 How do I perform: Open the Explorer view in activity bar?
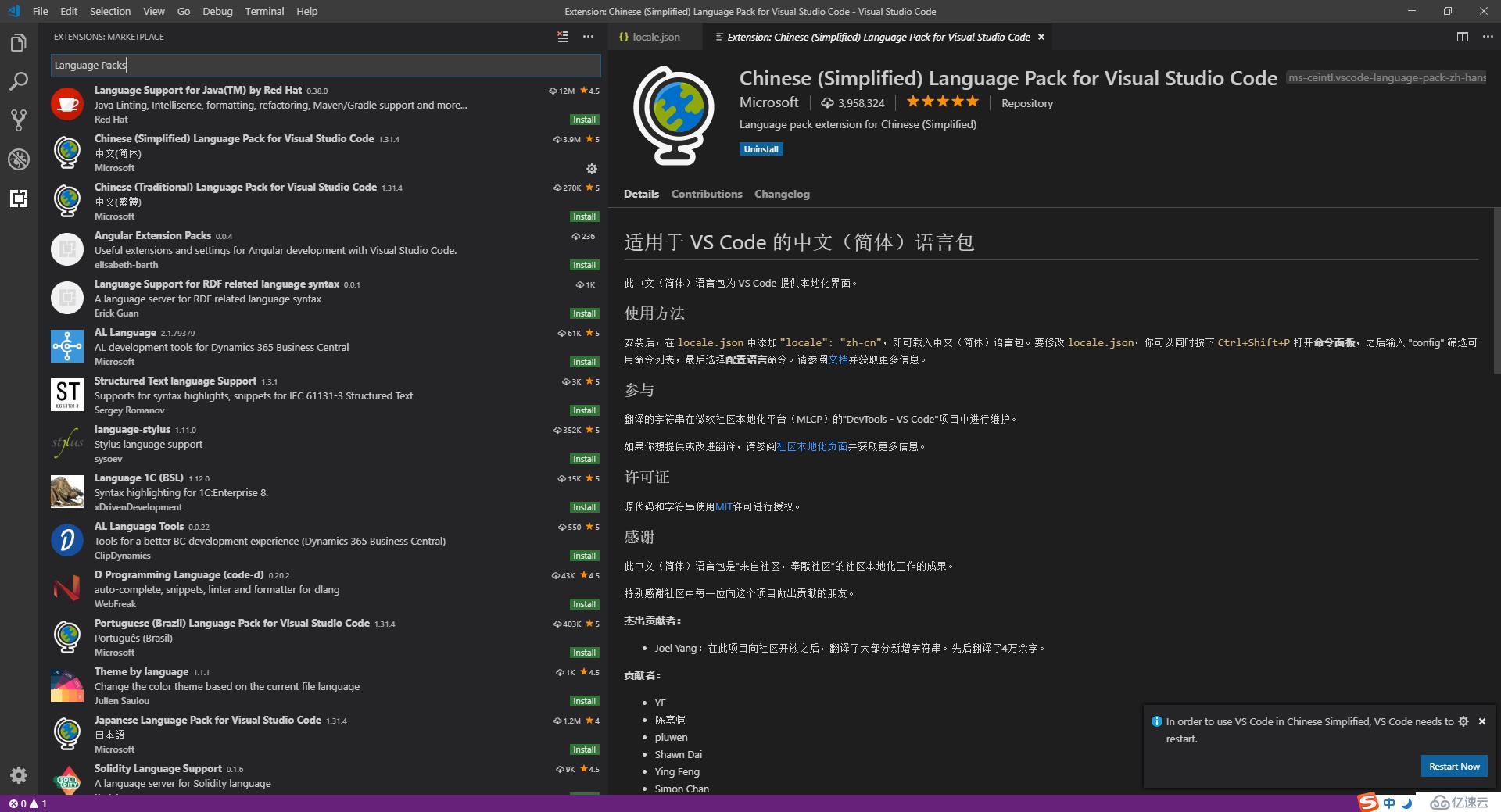[x=19, y=42]
